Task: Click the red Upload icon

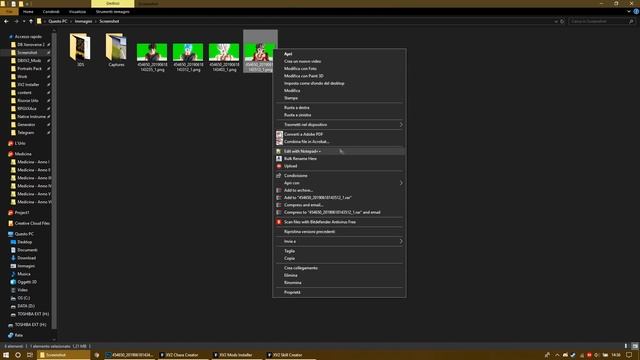Action: 279,166
